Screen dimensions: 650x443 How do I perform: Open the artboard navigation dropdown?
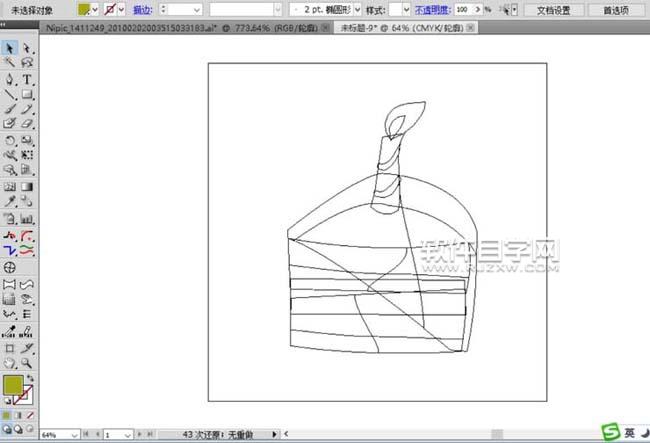128,435
